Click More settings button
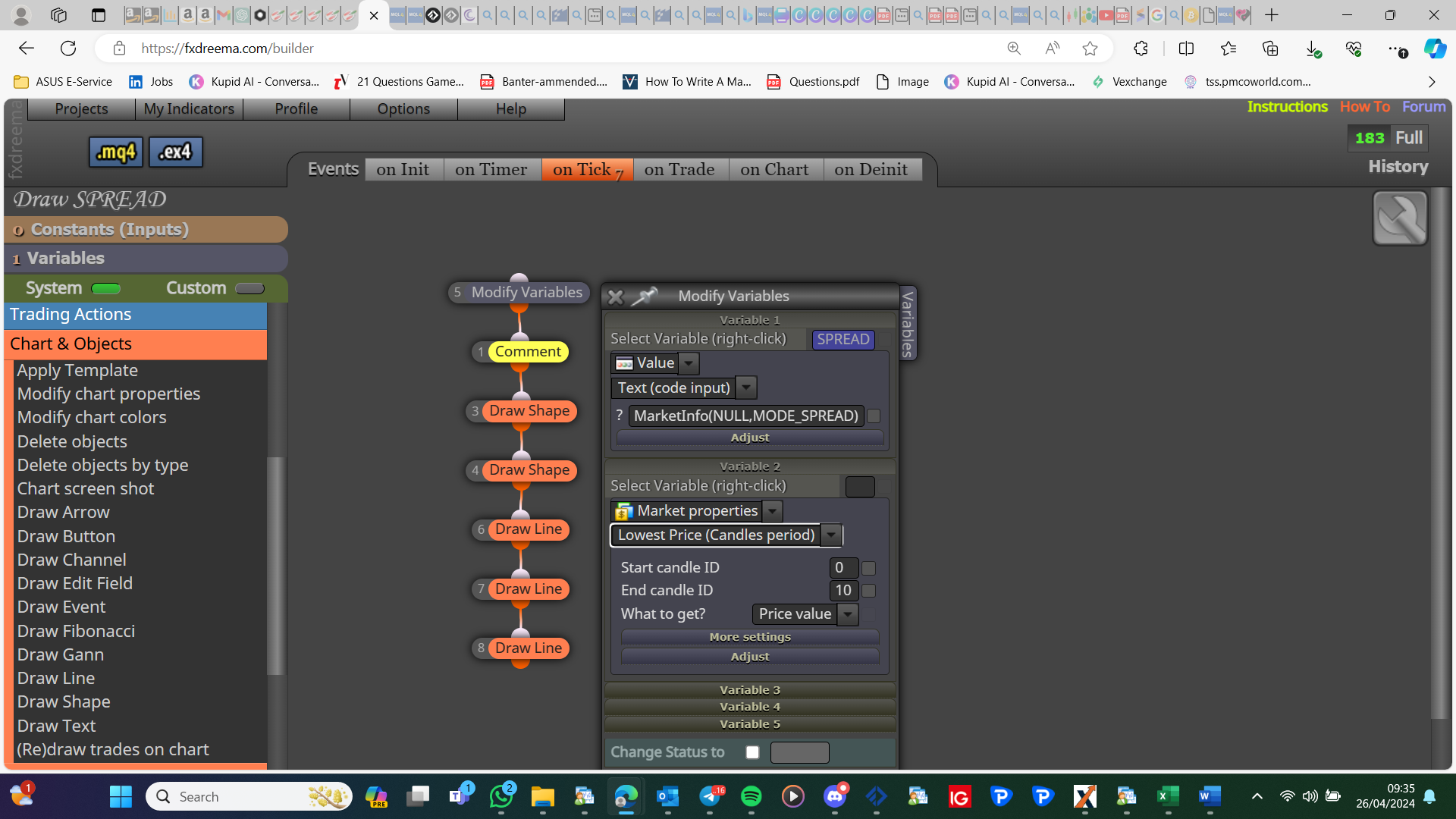This screenshot has width=1456, height=819. coord(750,637)
